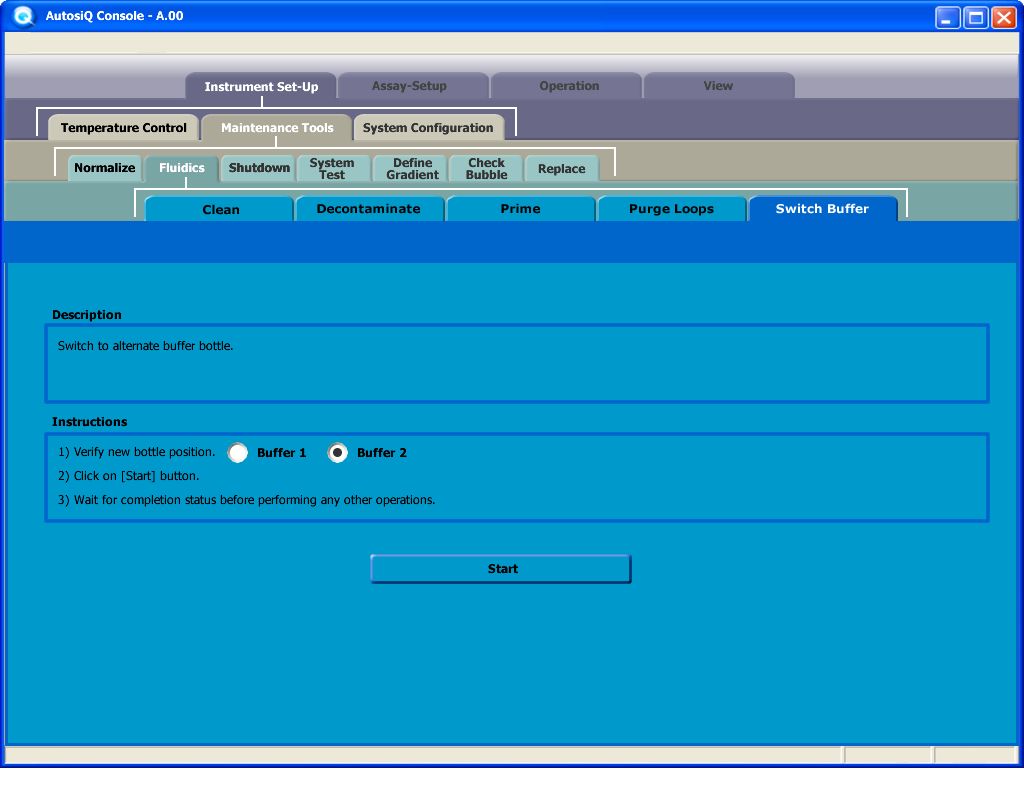This screenshot has height=786, width=1024.
Task: Select the Buffer 1 radio button
Action: [x=238, y=453]
